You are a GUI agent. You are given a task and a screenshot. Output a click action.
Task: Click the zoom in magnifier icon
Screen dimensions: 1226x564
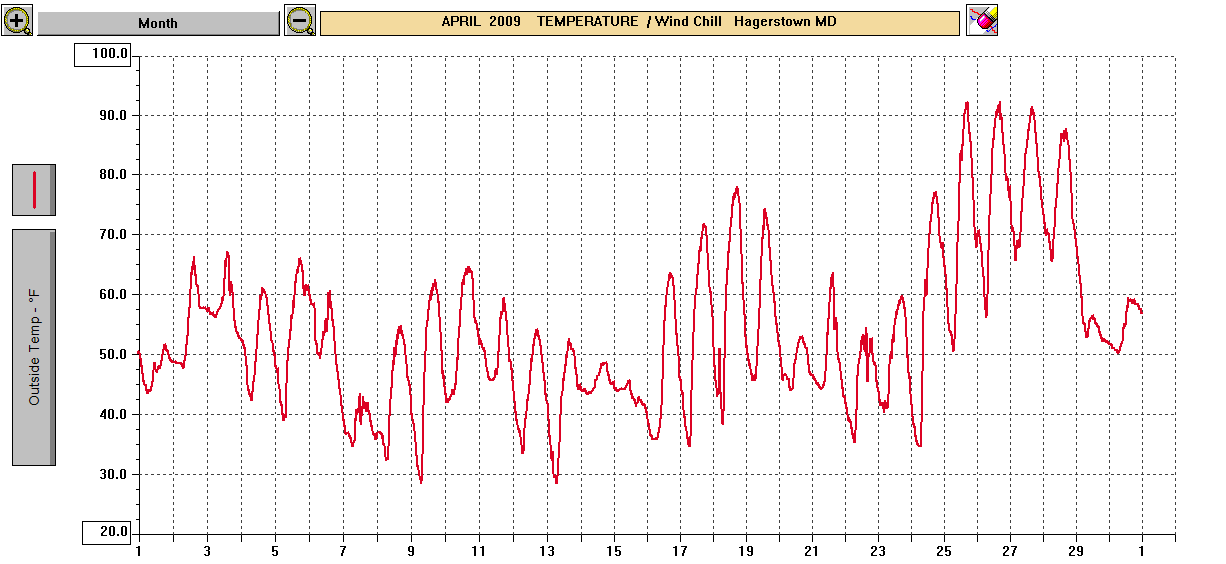(x=19, y=20)
